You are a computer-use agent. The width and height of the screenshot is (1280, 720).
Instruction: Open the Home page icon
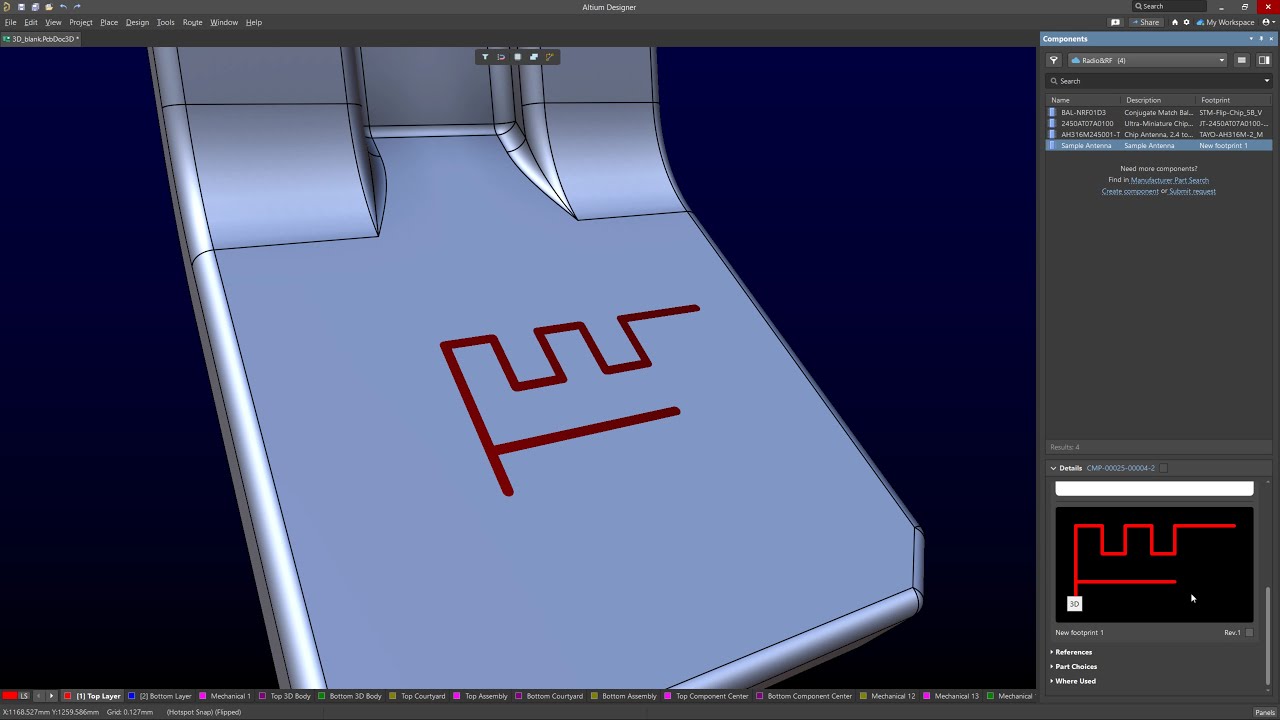click(x=1175, y=22)
